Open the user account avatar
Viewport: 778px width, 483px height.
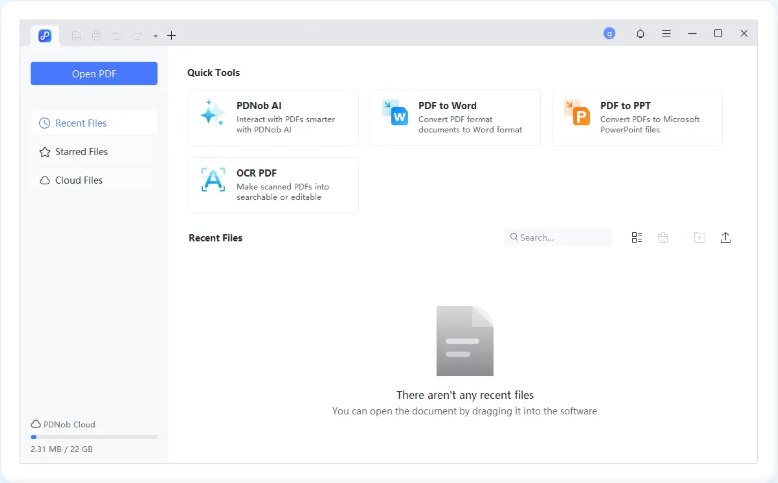609,34
